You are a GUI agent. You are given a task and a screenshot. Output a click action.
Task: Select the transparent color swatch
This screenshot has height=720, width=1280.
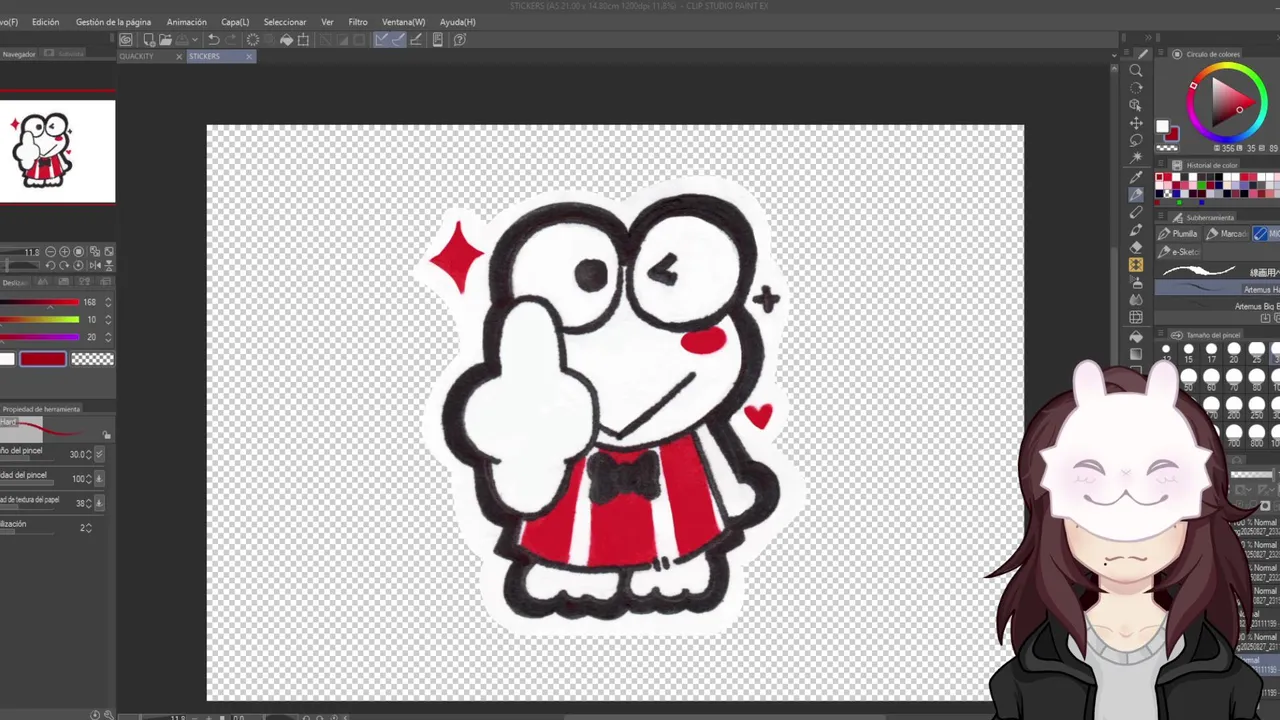coord(93,359)
